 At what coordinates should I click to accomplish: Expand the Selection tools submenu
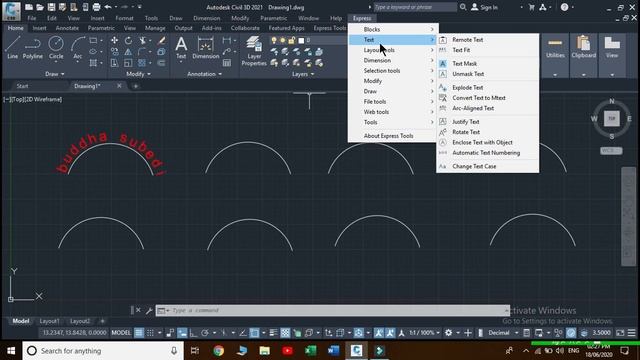[x=393, y=71]
